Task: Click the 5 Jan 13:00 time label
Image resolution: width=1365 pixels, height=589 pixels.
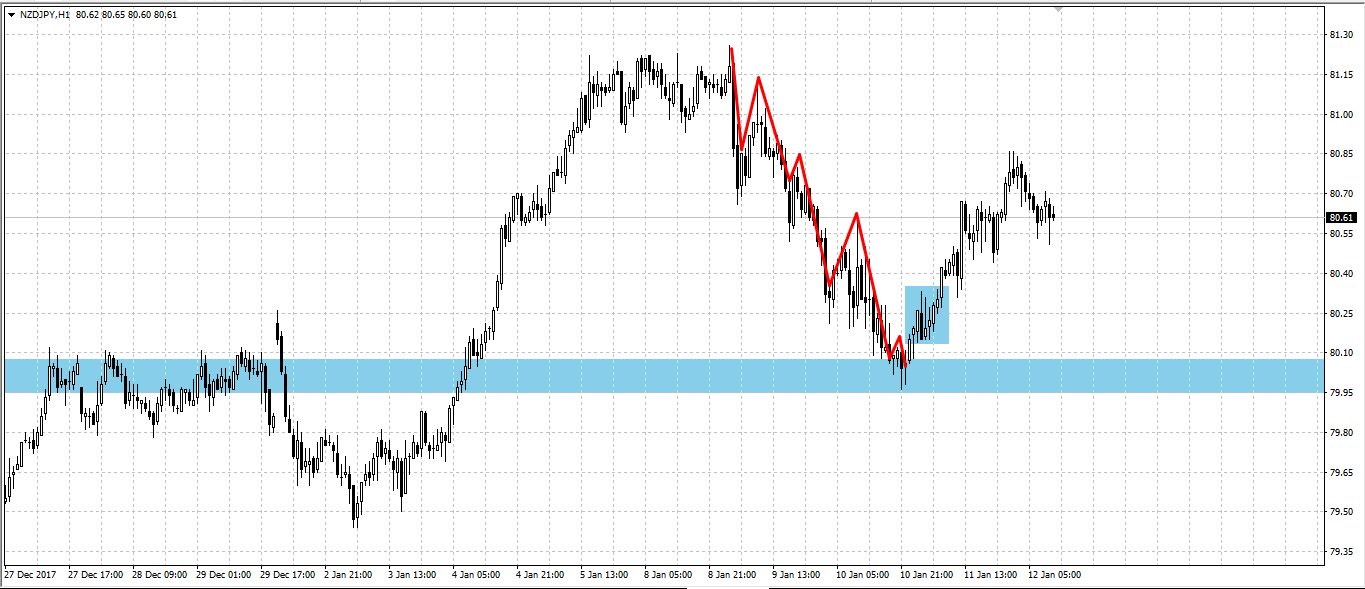Action: click(604, 575)
